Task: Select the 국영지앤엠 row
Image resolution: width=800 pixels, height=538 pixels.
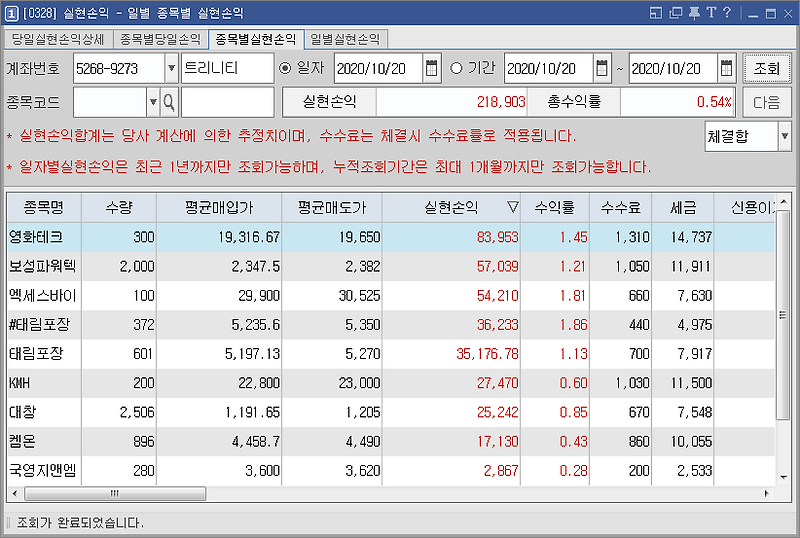Action: [391, 470]
